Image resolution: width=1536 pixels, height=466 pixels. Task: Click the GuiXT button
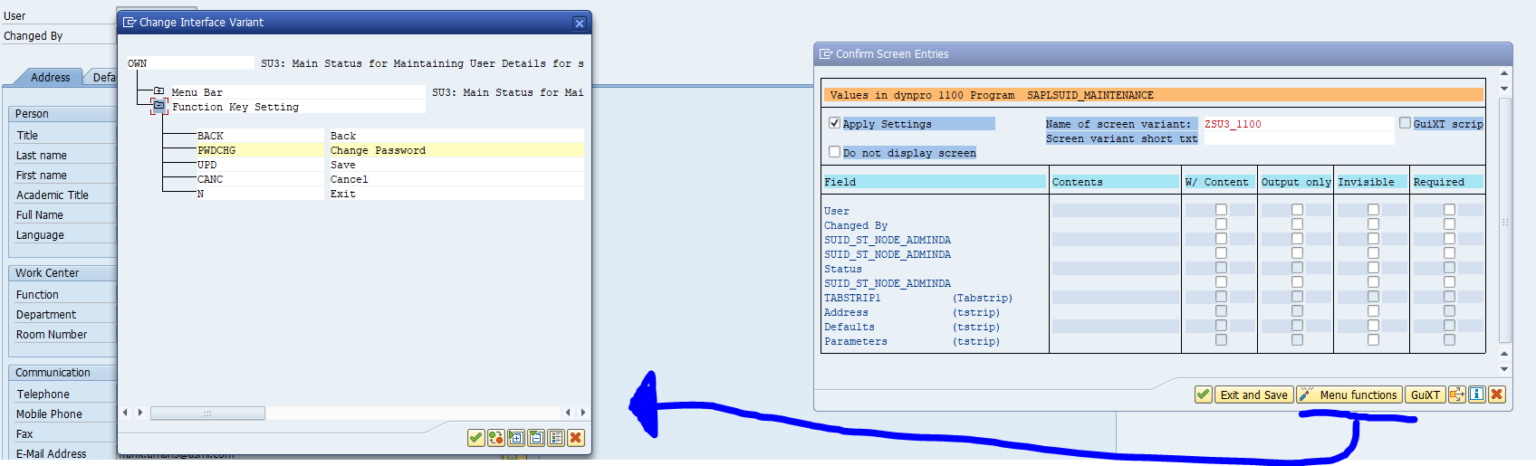point(1425,395)
